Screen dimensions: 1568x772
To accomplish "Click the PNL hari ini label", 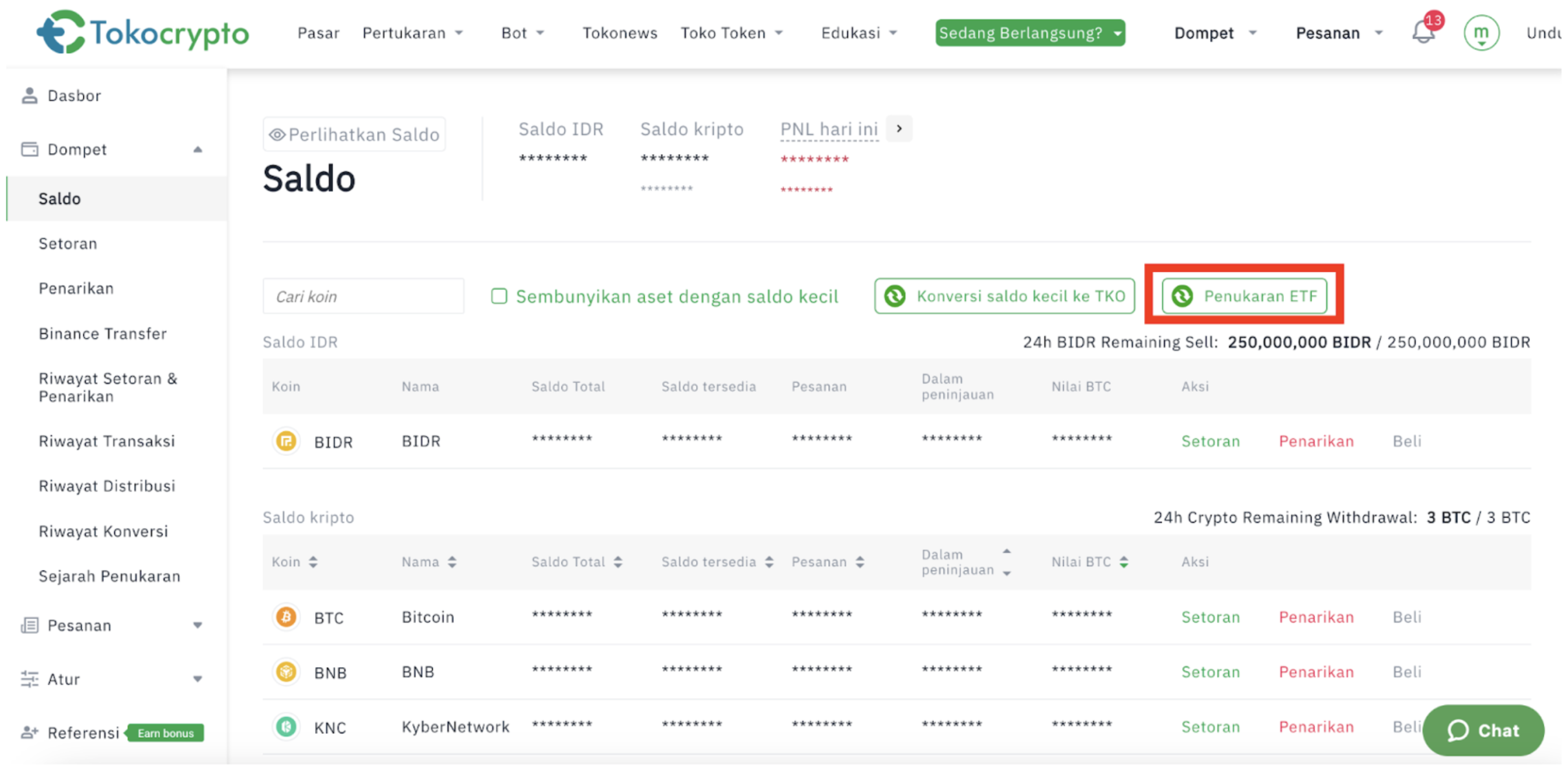I will pos(829,130).
